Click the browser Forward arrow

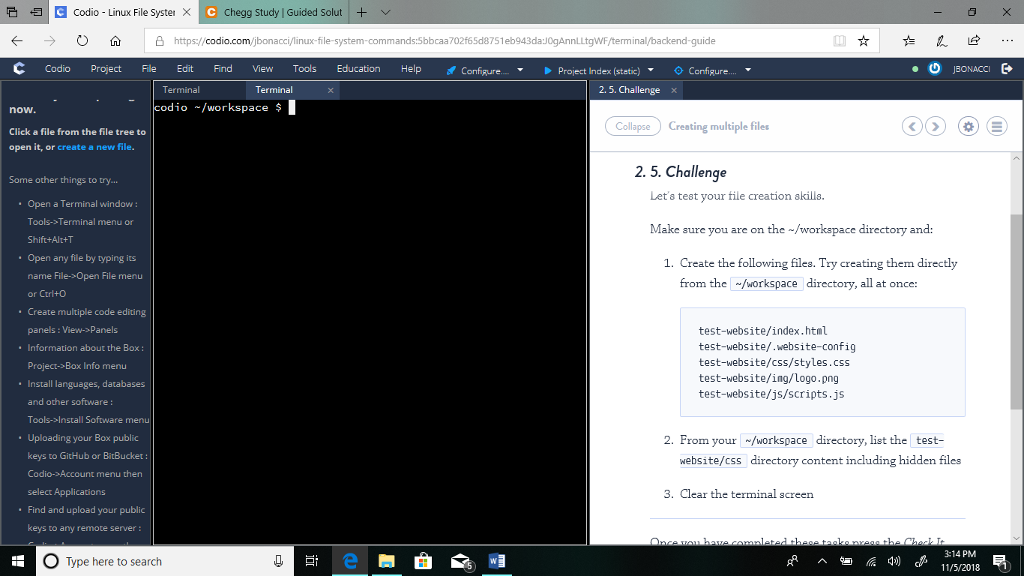[50, 40]
